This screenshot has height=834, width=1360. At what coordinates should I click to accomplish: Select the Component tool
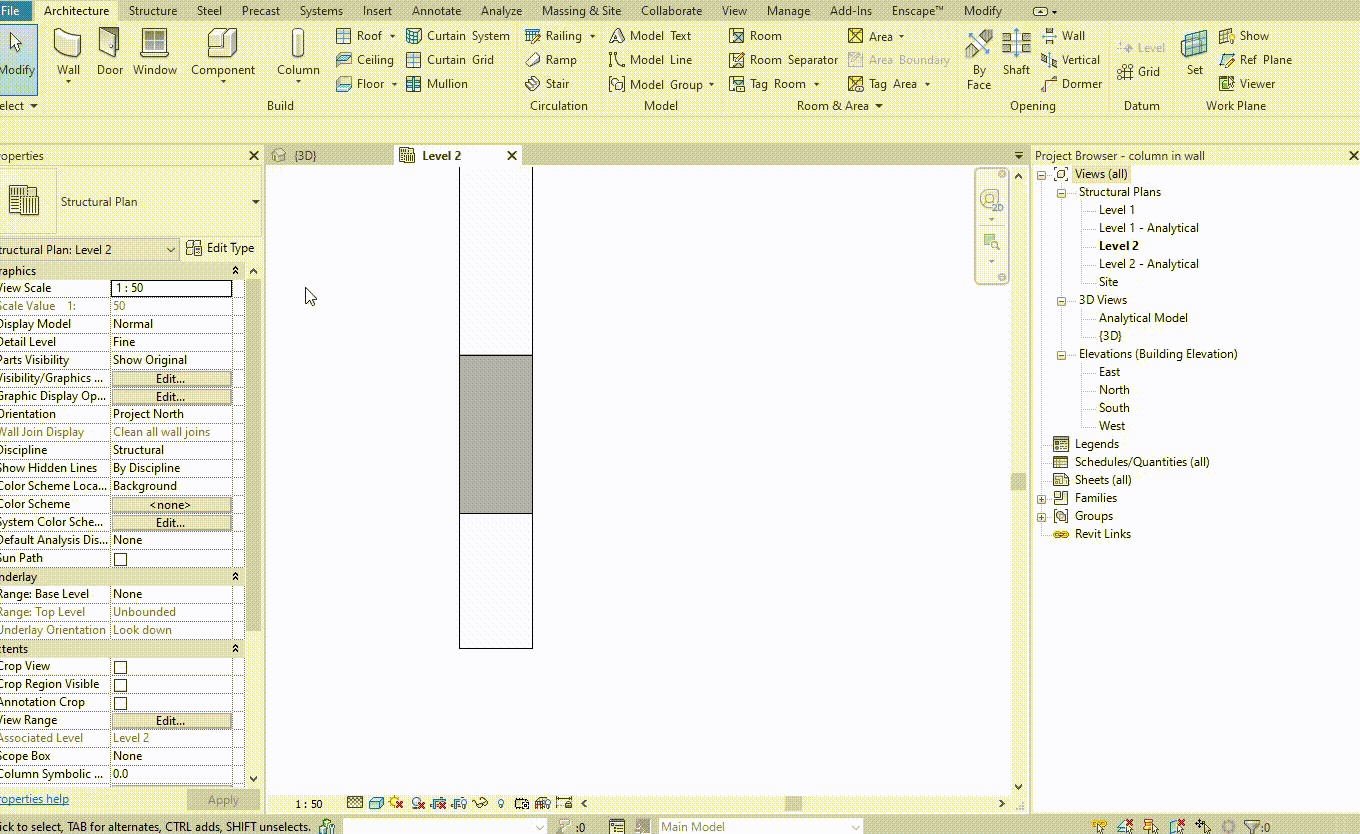(223, 55)
